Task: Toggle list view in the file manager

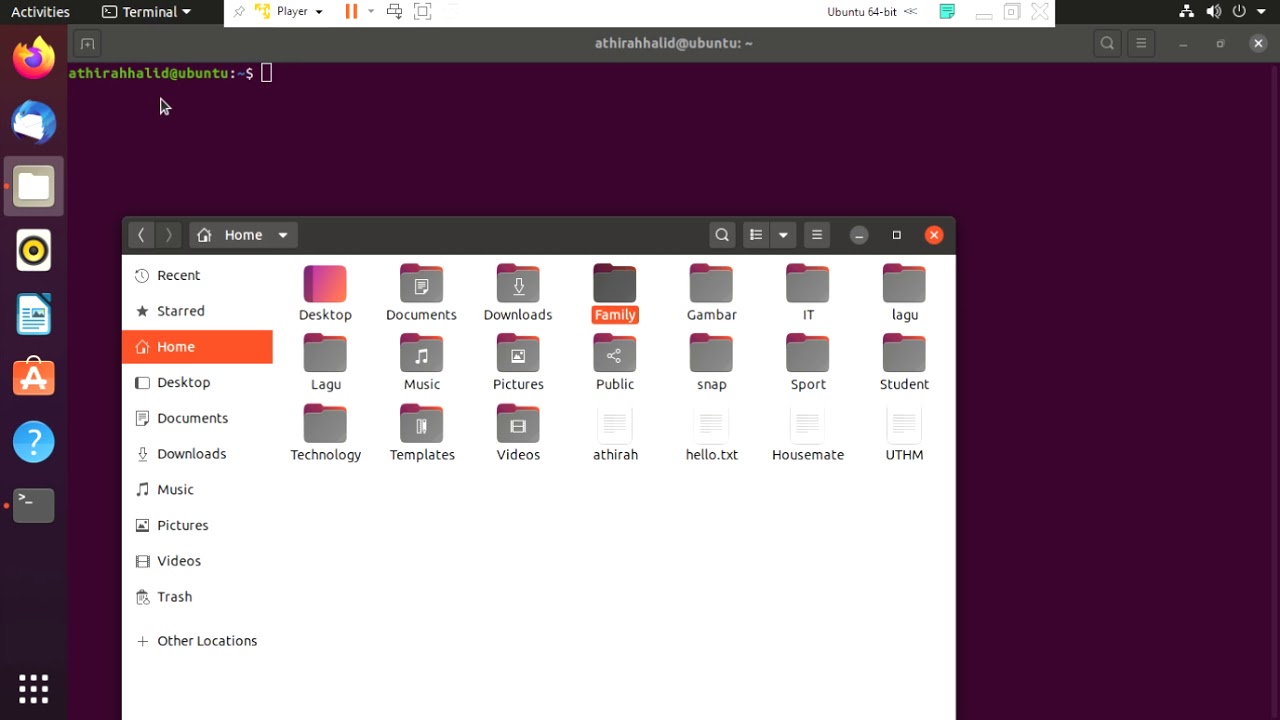Action: pos(756,235)
